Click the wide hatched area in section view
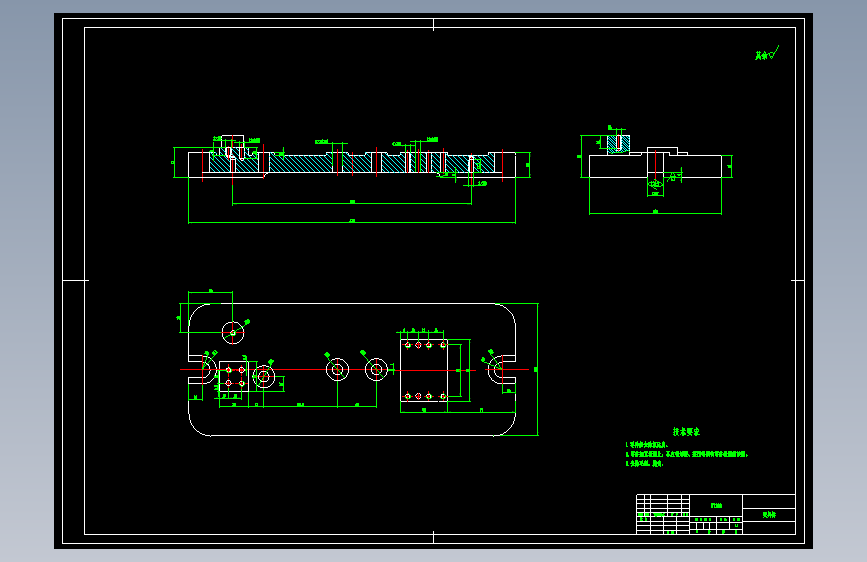Screen dimensions: 867x562 click(x=301, y=163)
